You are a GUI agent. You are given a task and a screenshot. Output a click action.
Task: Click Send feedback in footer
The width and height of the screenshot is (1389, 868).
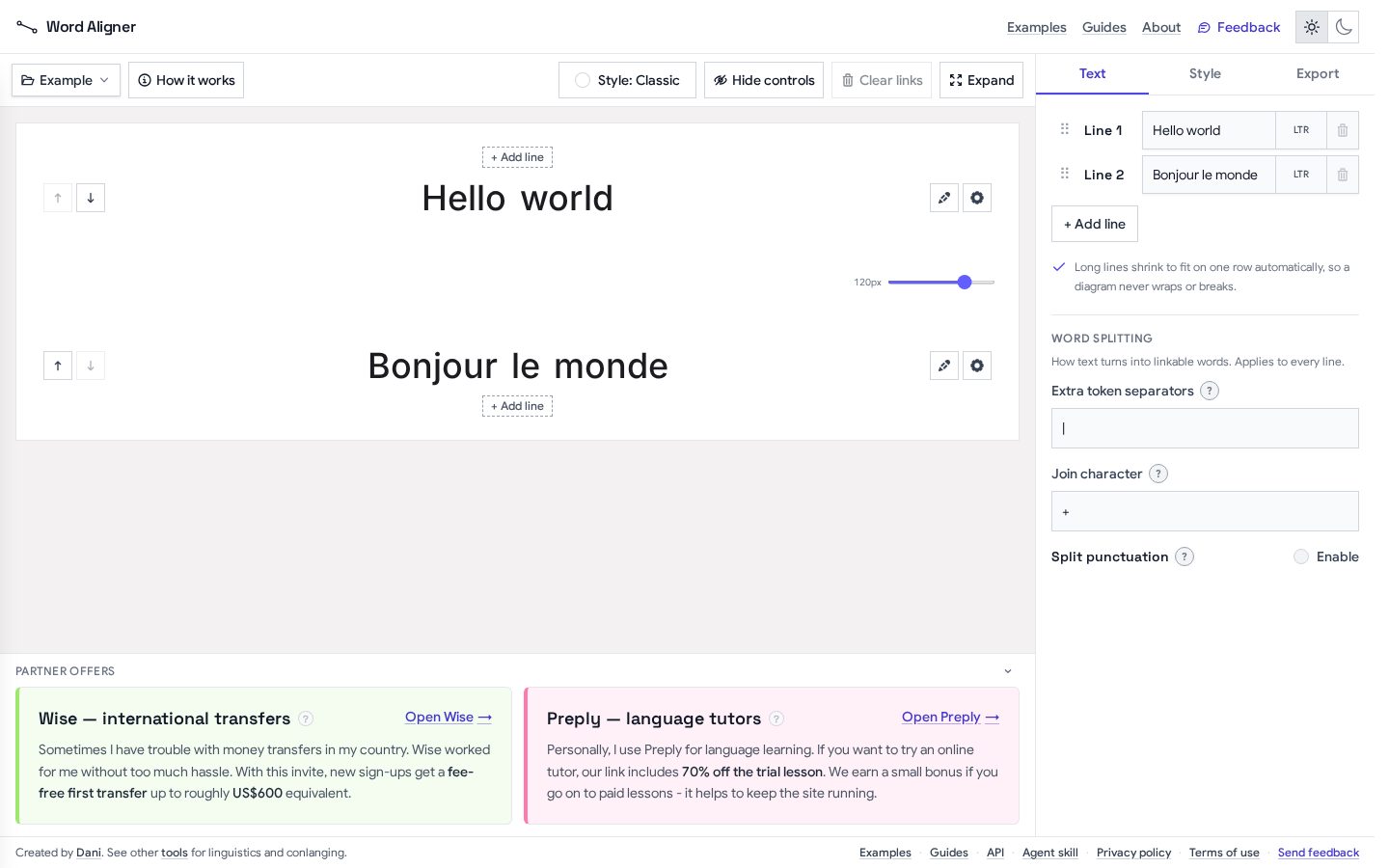[1319, 853]
